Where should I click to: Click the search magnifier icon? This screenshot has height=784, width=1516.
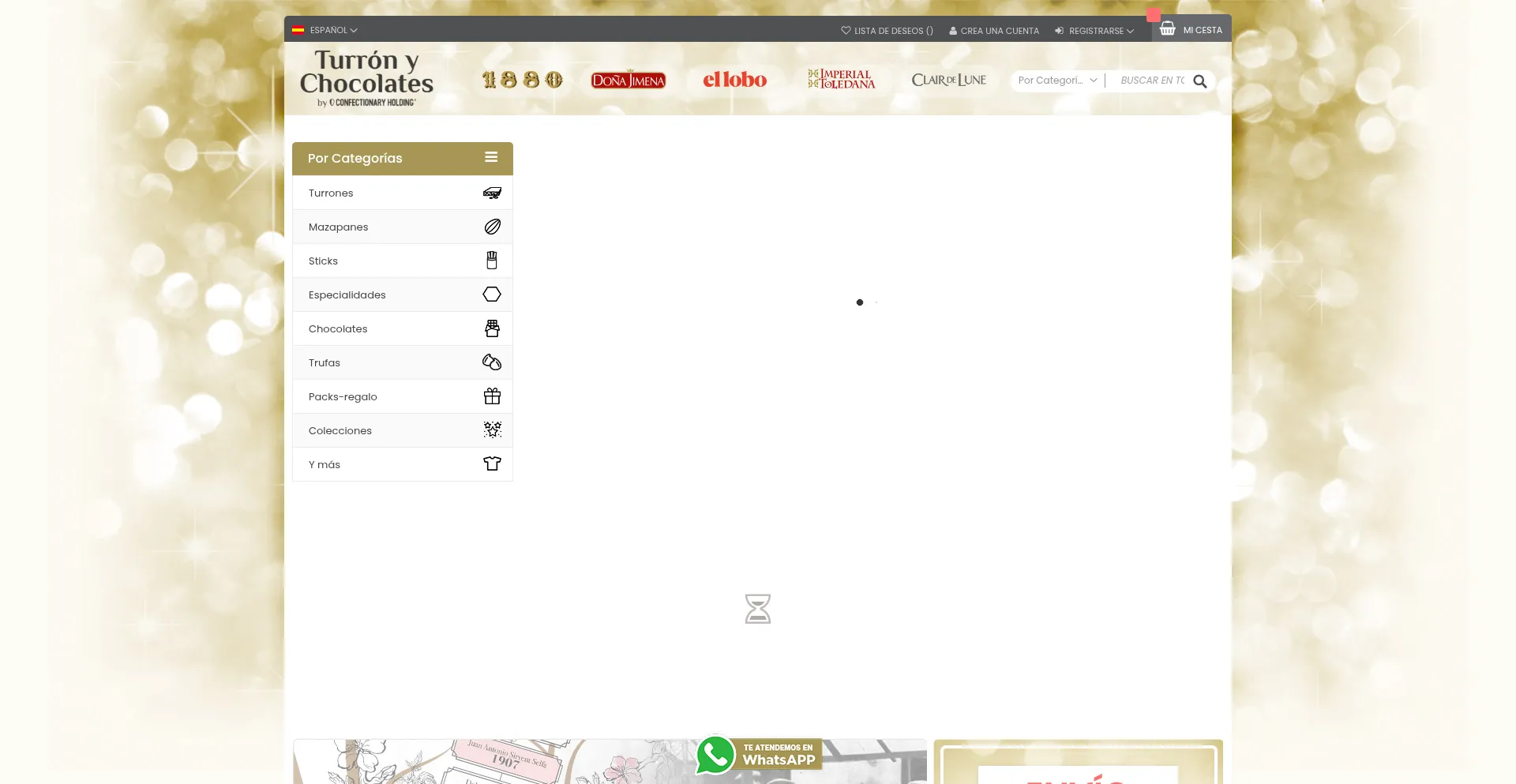coord(1199,81)
